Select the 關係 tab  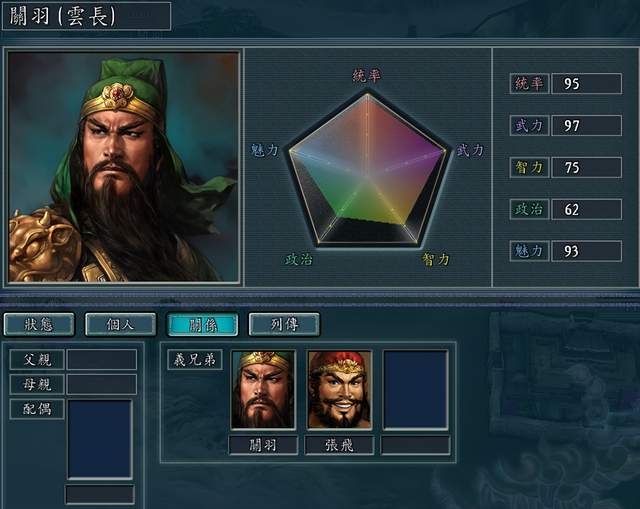point(203,325)
